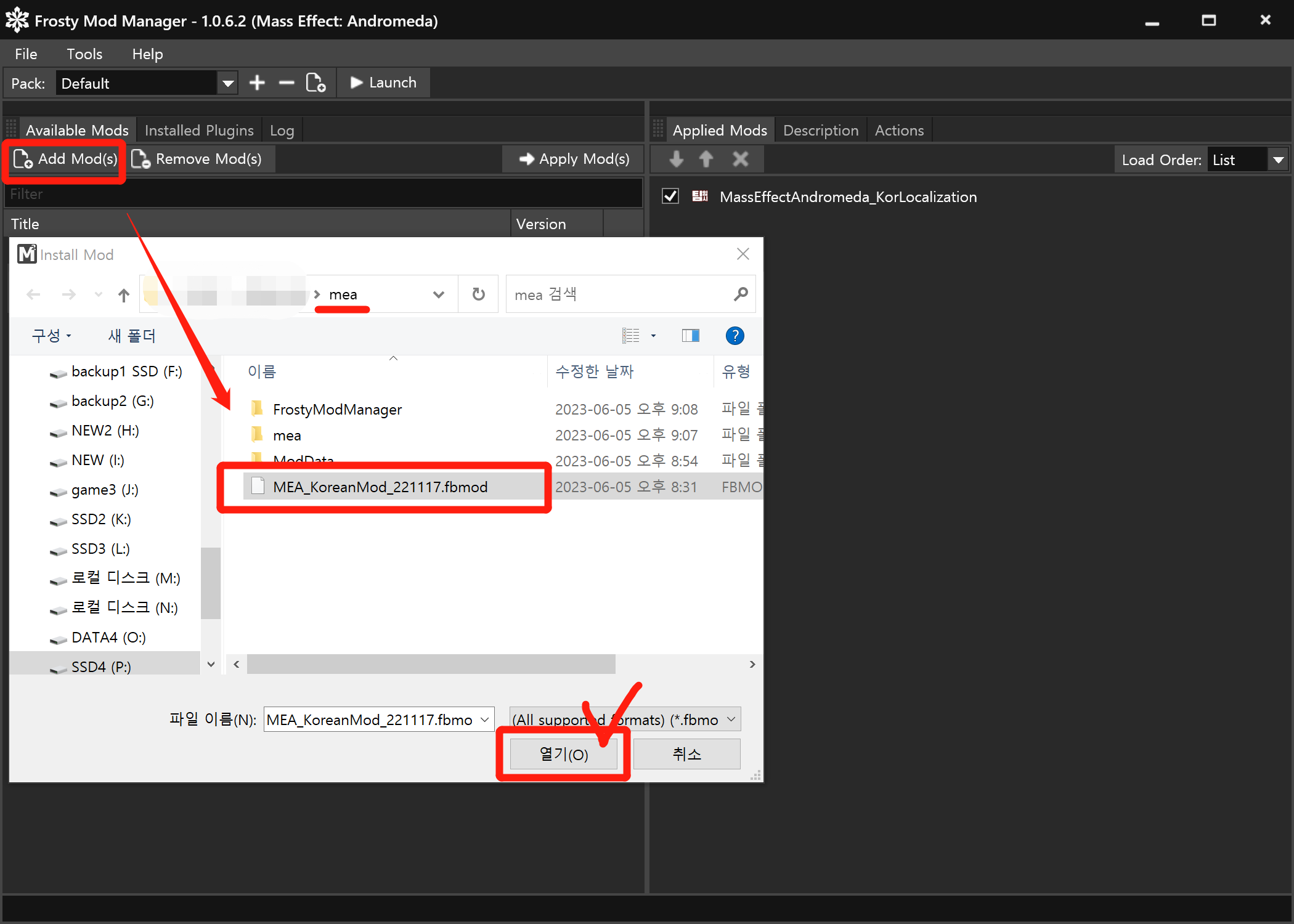1294x924 pixels.
Task: Sort by 수정한 날짜 date column
Action: [594, 371]
